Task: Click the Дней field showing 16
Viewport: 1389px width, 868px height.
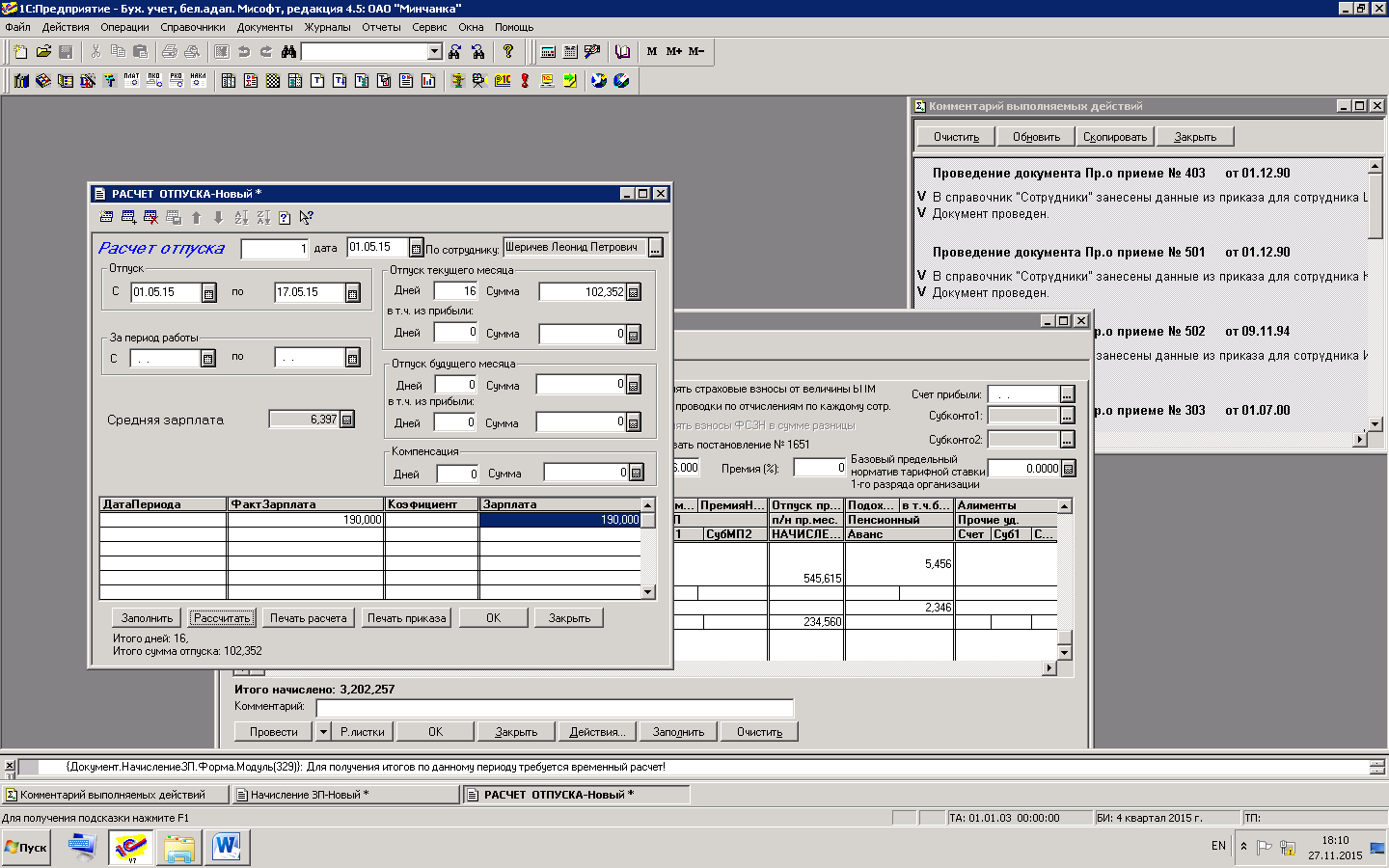Action: coord(455,291)
